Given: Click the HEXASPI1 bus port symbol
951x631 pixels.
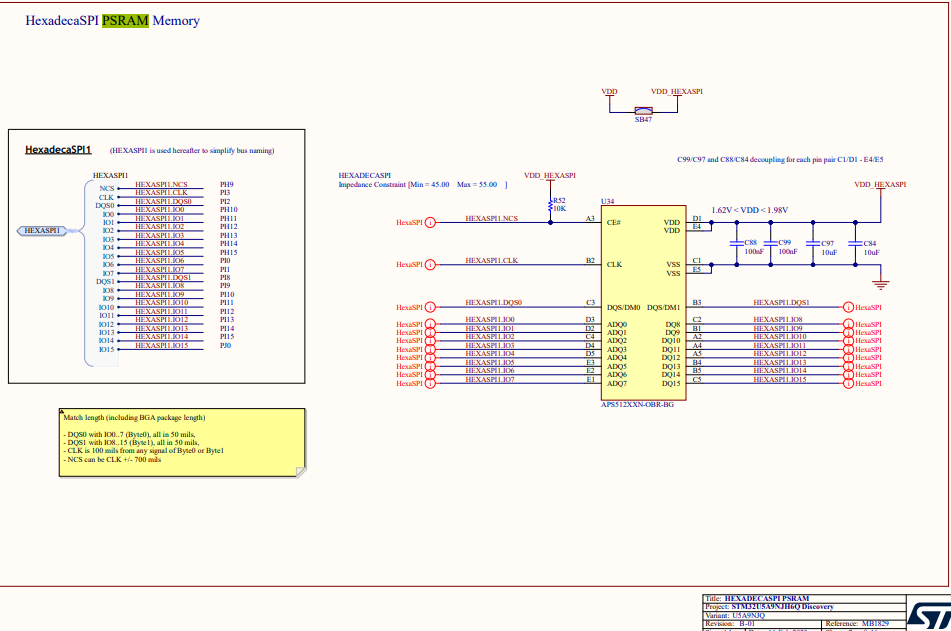Looking at the screenshot, I should point(42,231).
